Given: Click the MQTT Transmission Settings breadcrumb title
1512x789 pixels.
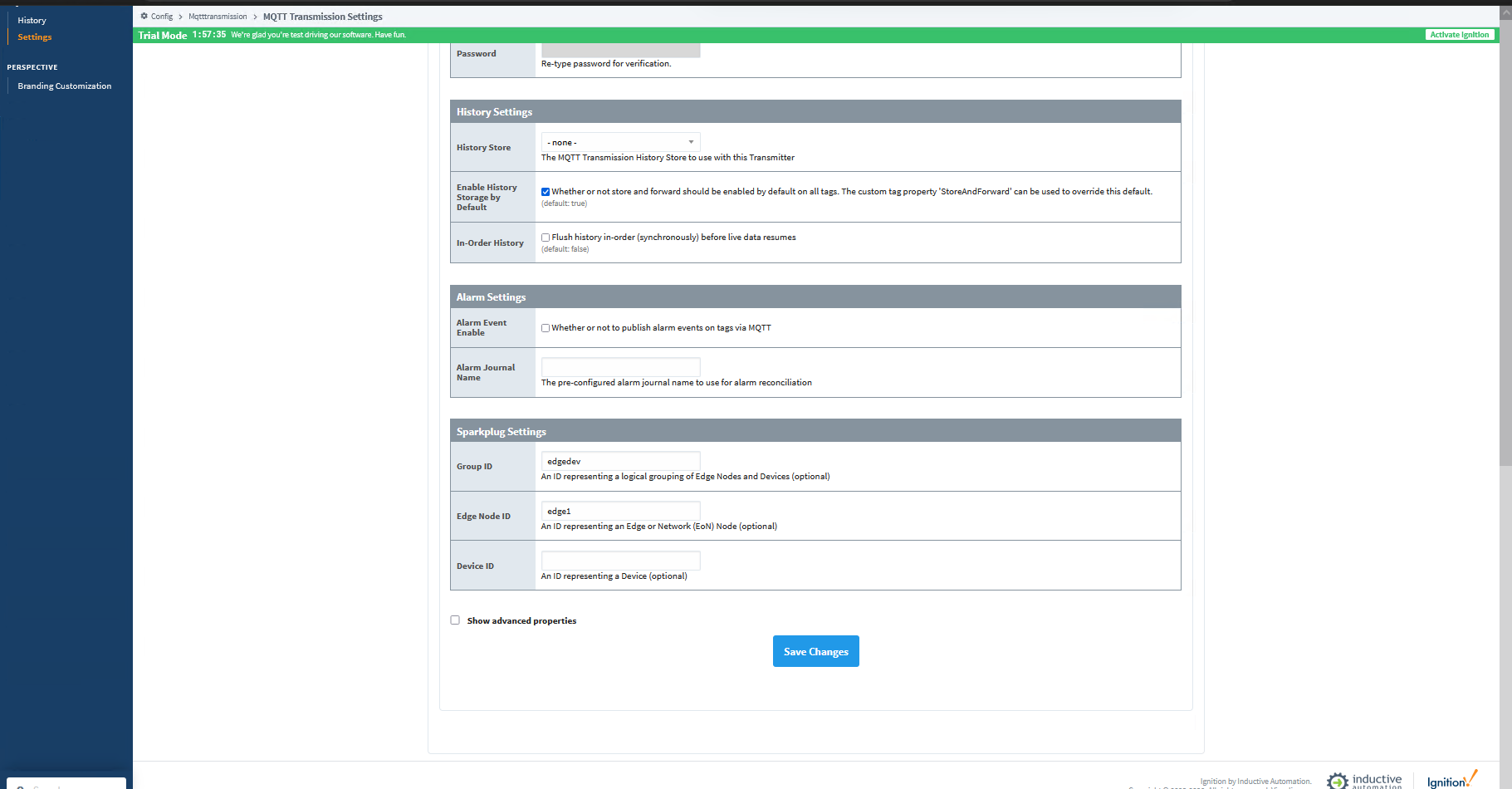Looking at the screenshot, I should tap(323, 17).
